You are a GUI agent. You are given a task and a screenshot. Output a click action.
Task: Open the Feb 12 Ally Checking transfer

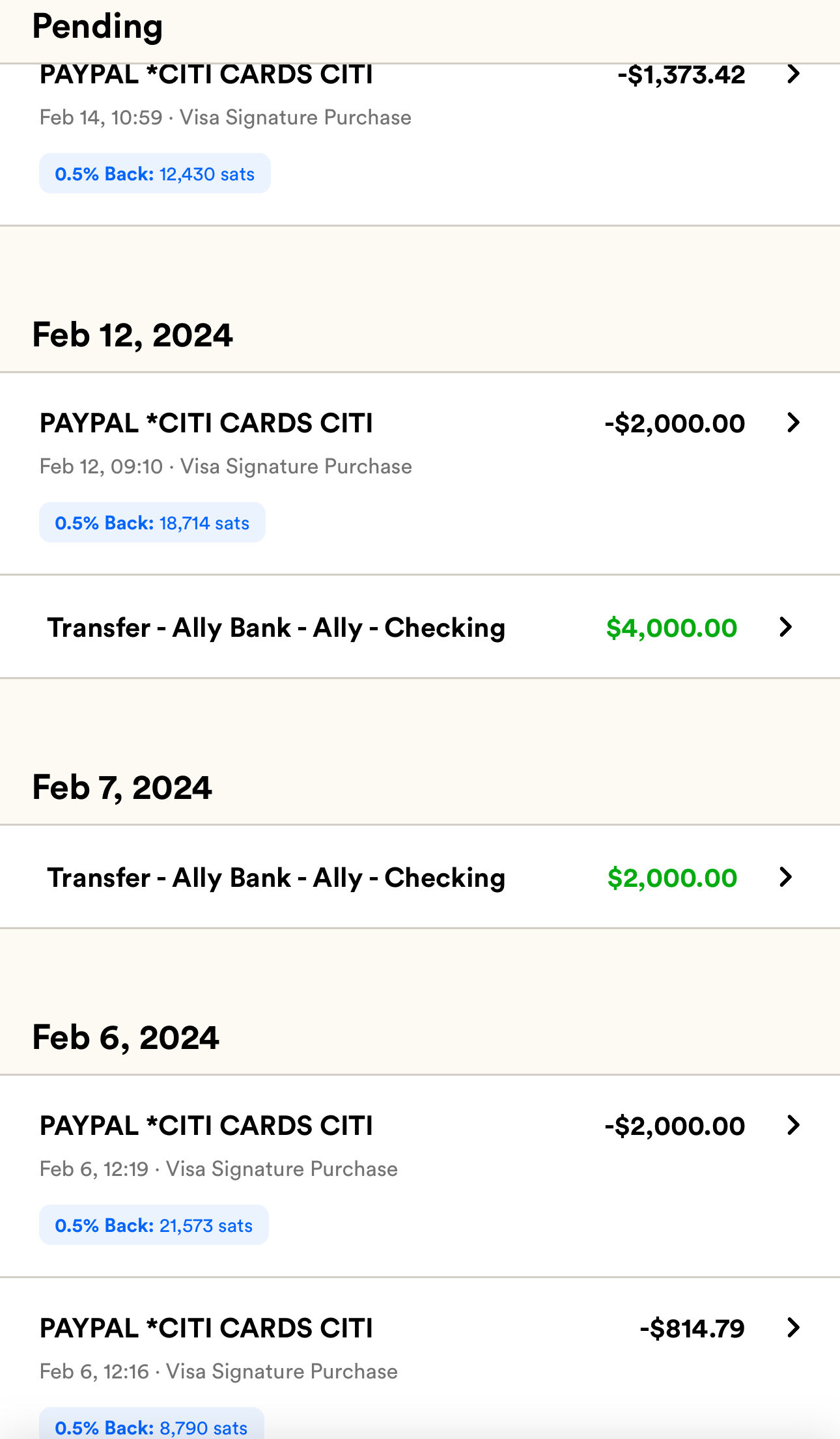pyautogui.click(x=276, y=628)
